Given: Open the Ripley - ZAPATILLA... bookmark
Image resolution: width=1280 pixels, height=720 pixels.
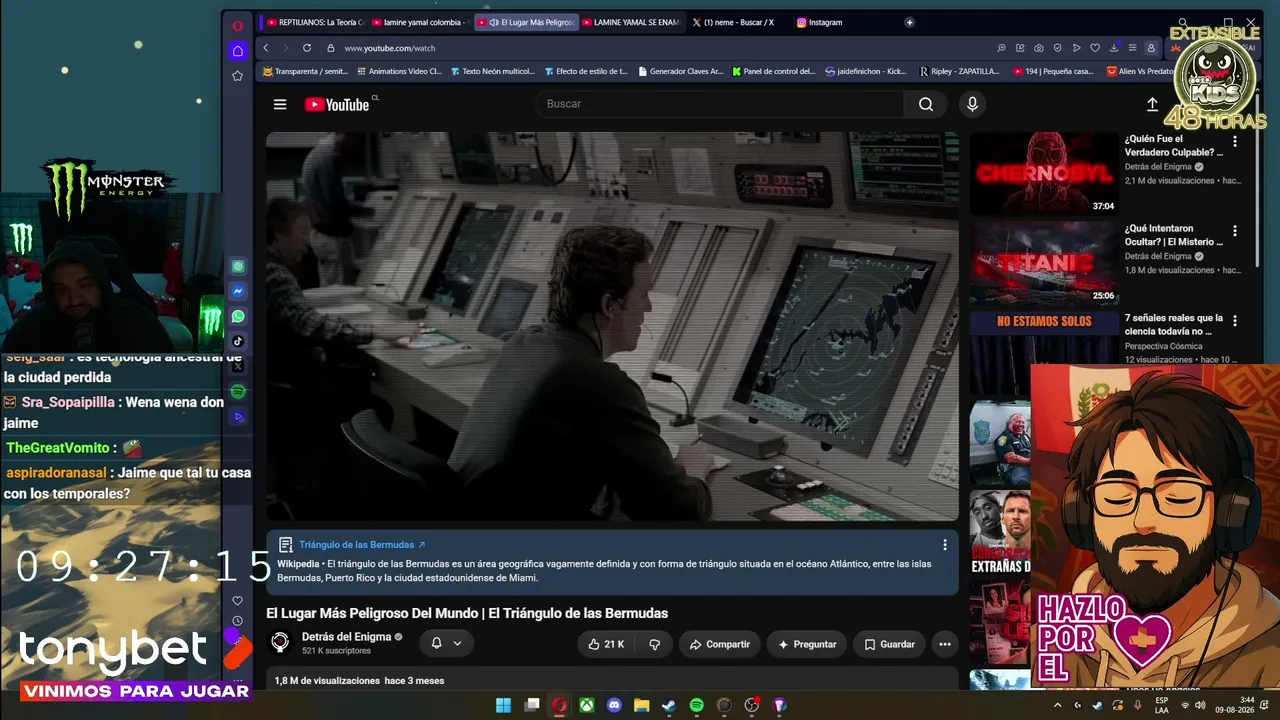Looking at the screenshot, I should click(960, 71).
